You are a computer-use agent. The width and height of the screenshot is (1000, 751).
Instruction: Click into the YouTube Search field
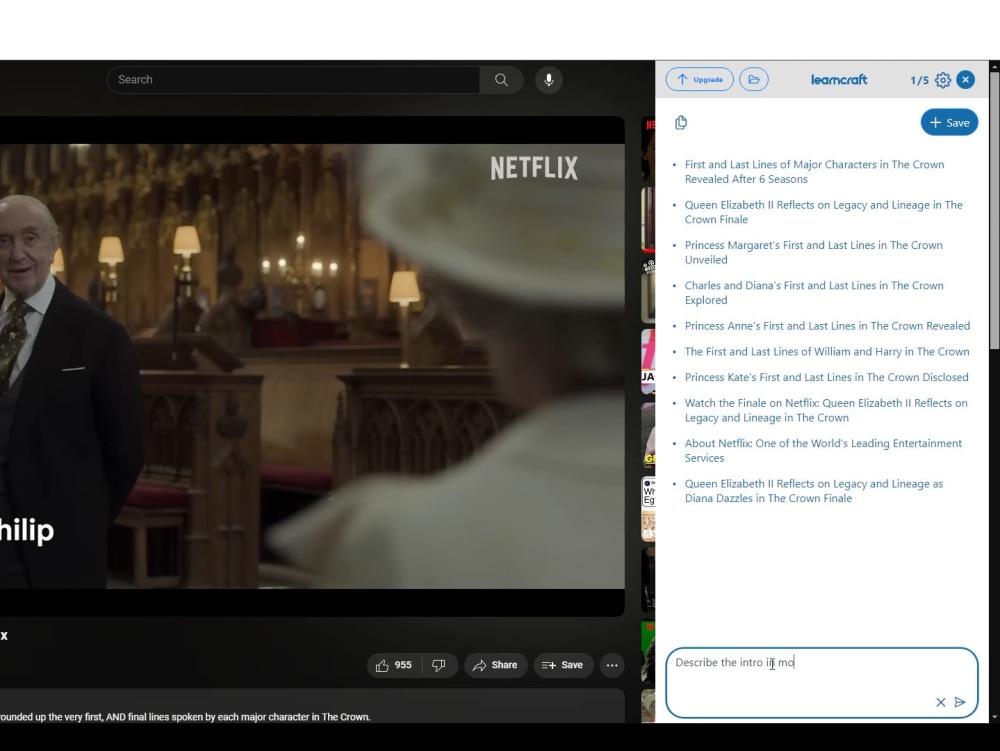[x=293, y=80]
